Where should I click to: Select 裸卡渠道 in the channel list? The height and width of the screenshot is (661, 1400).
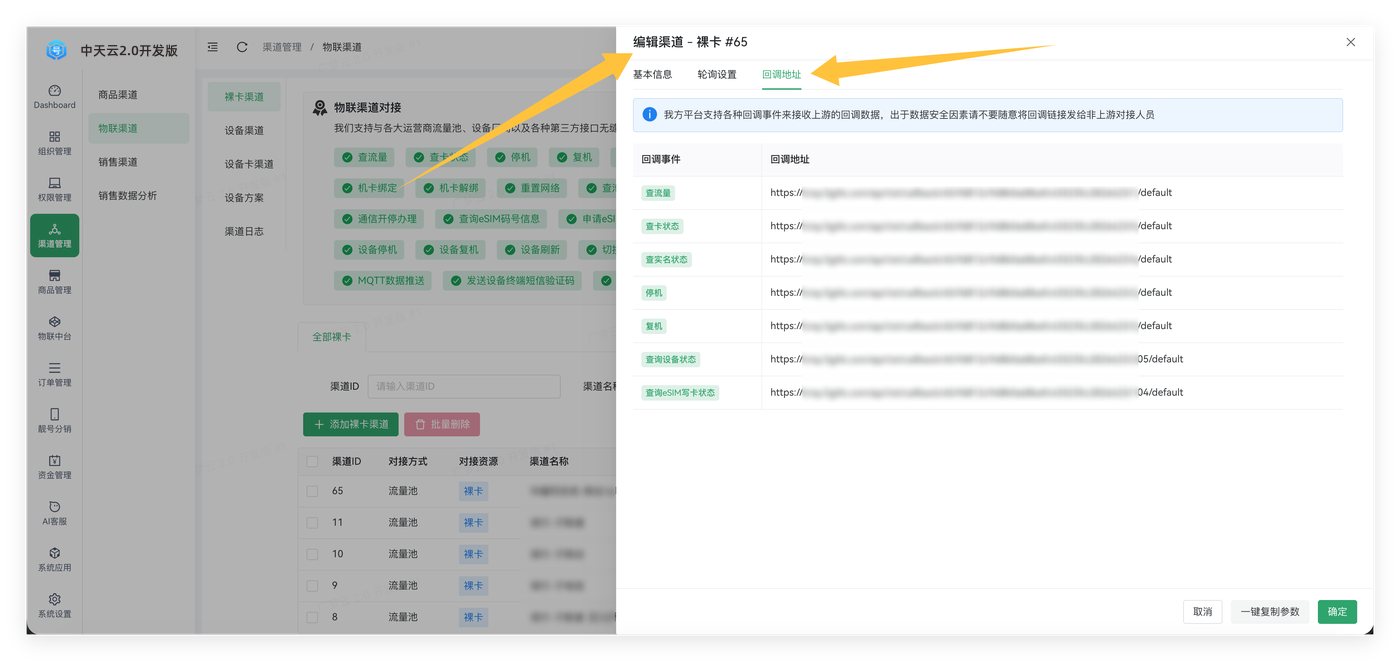click(244, 97)
